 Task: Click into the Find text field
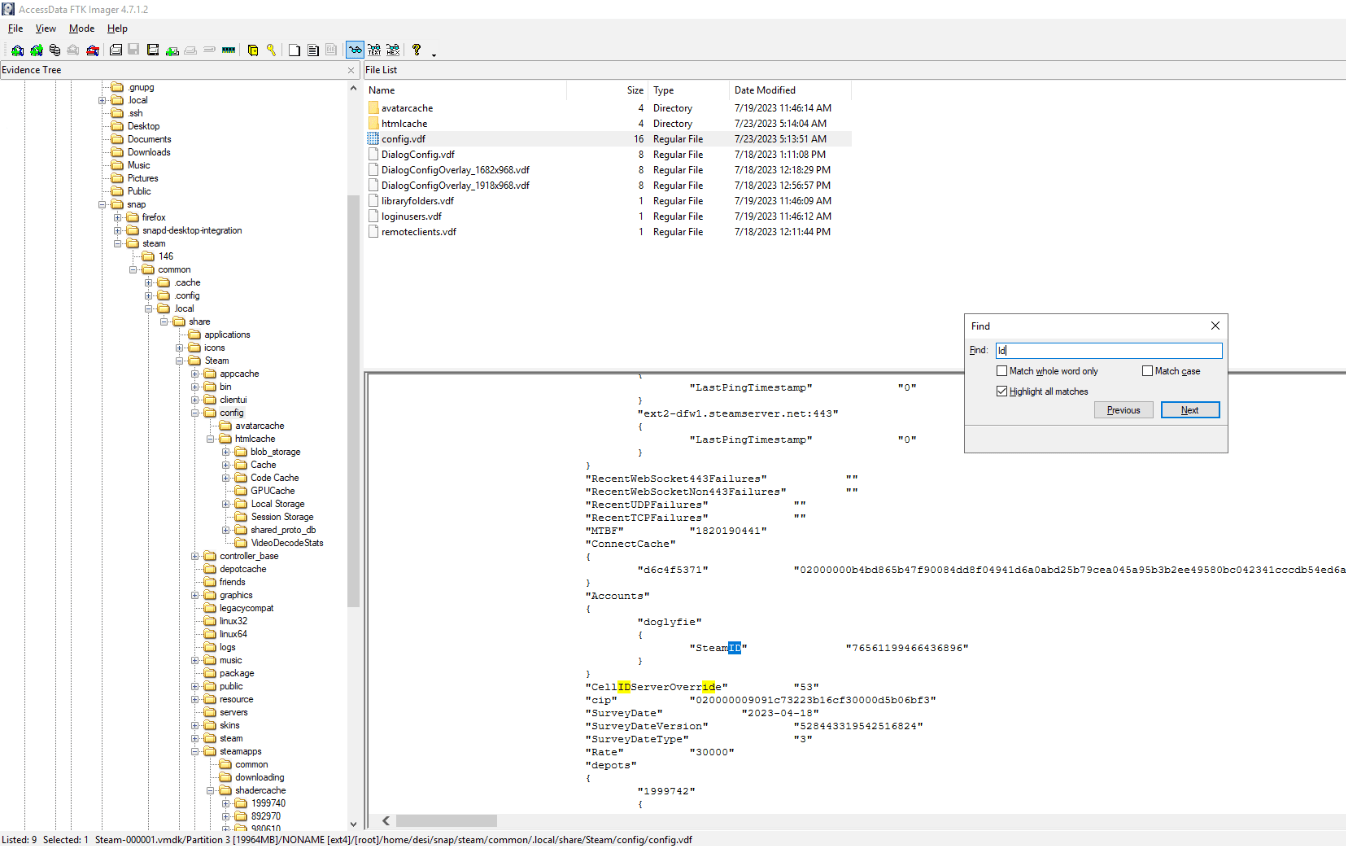point(1108,351)
